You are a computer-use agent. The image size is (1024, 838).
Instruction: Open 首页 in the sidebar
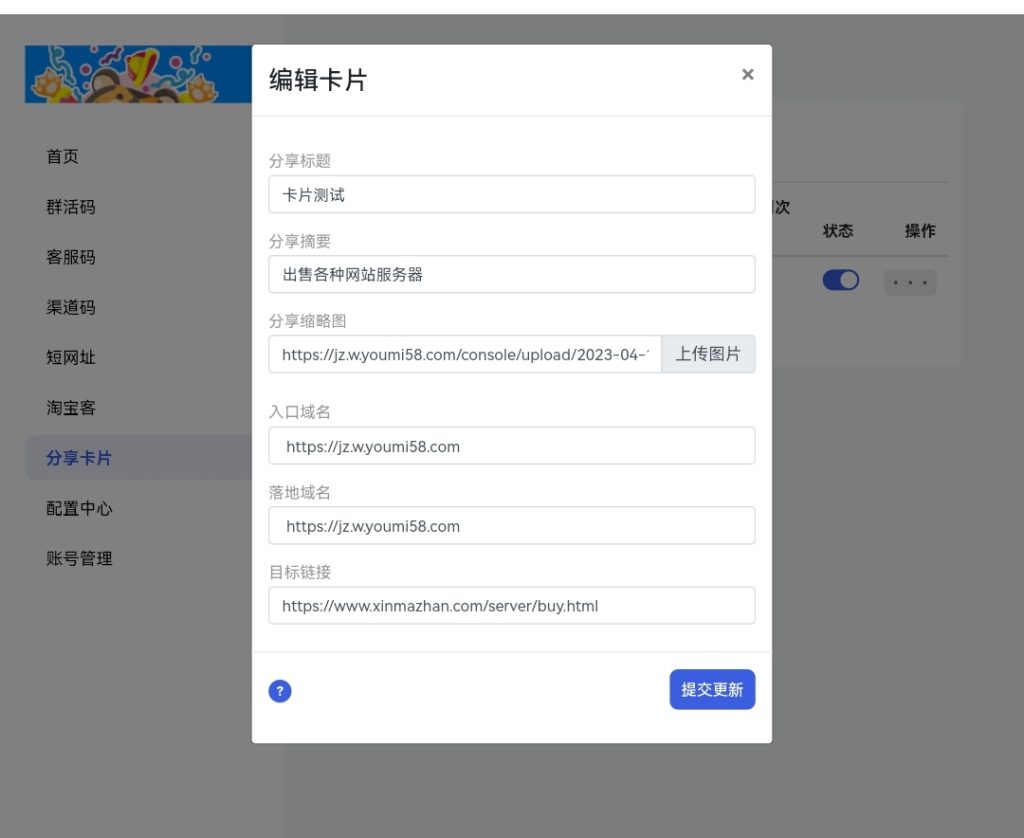point(62,157)
